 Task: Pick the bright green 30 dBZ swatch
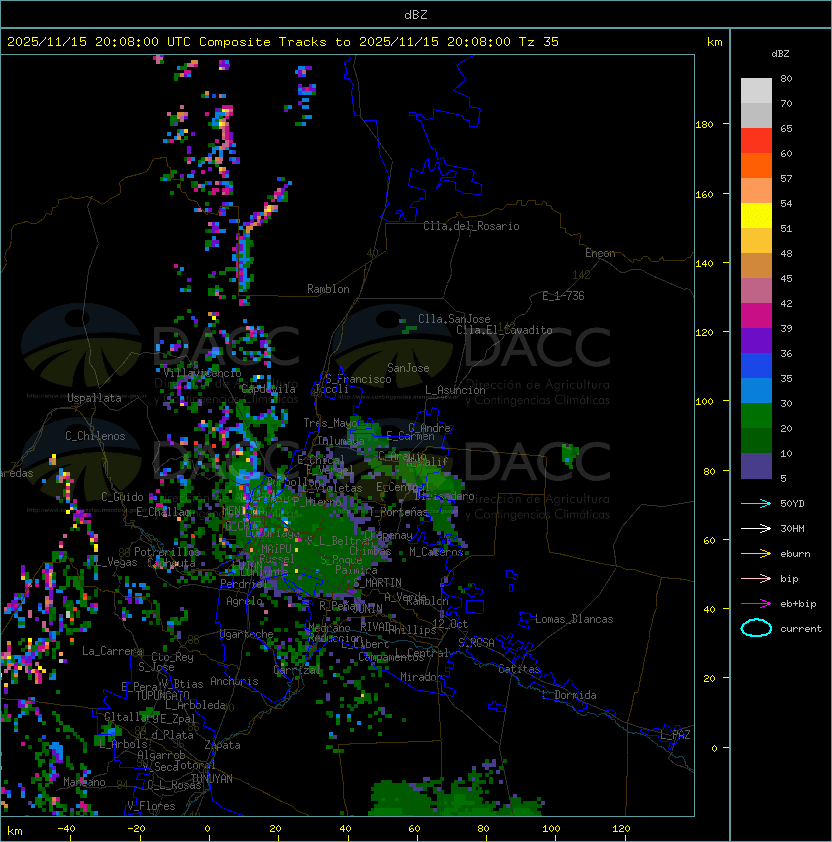click(756, 416)
